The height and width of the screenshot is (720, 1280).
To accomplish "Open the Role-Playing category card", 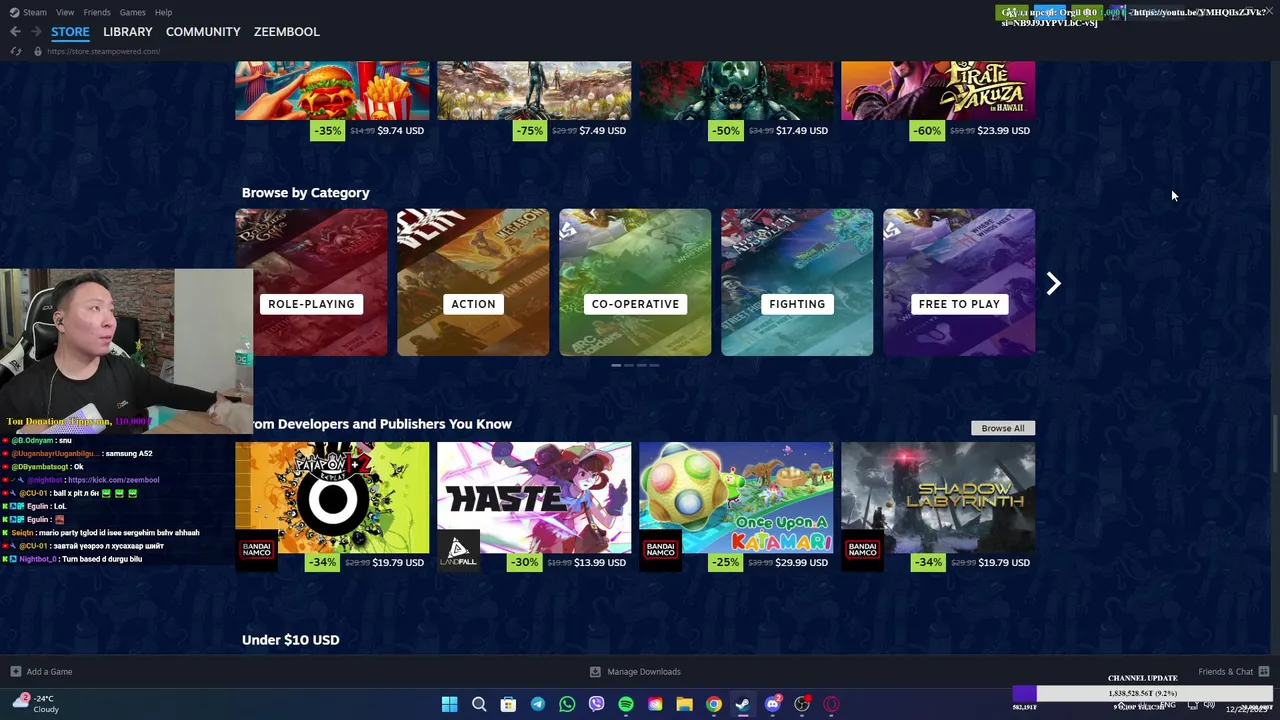I will 311,282.
